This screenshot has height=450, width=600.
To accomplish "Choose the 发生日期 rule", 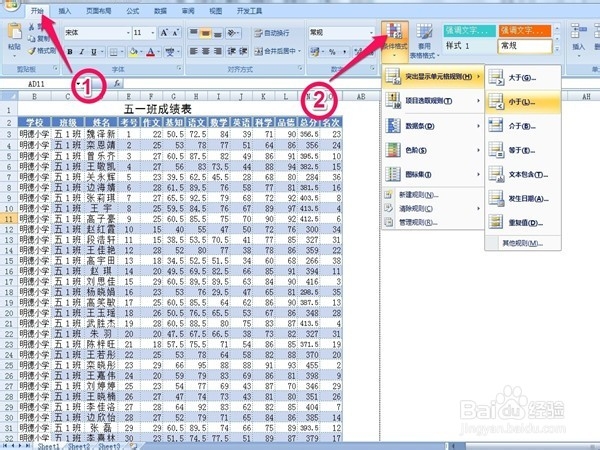I will coord(523,199).
